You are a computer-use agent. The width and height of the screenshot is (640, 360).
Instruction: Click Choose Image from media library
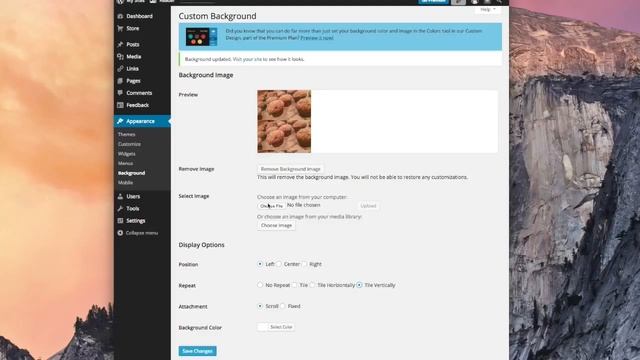[276, 225]
